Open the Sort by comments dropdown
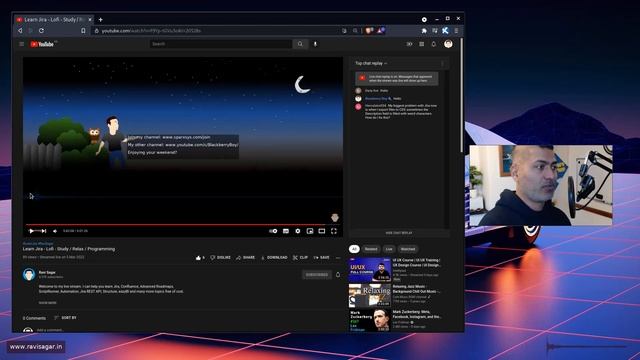Viewport: 640px width, 360px height. coord(65,318)
